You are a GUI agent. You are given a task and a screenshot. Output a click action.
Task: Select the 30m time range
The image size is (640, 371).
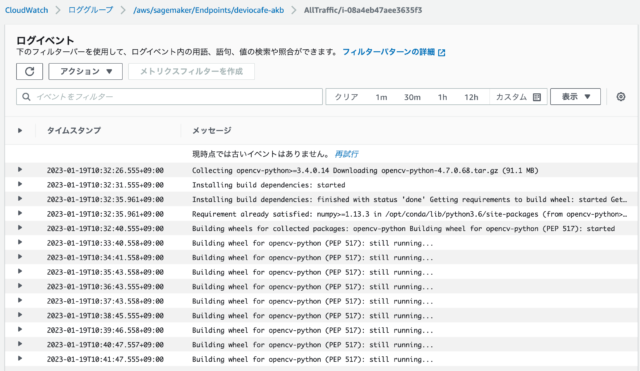[412, 97]
